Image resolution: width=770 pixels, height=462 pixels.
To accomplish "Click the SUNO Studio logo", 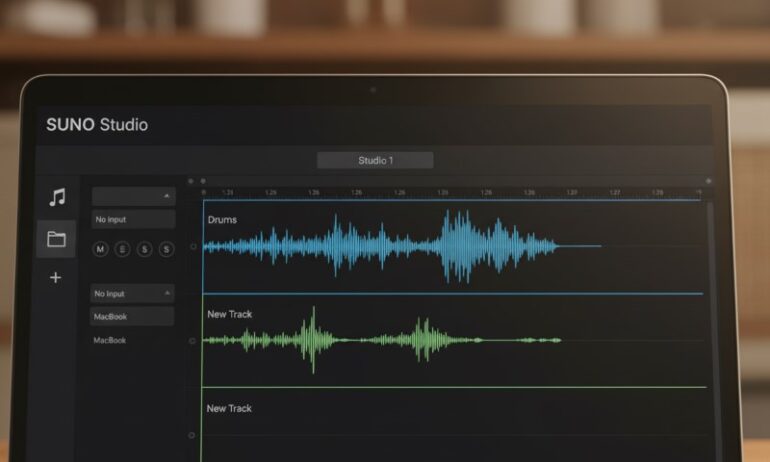I will [97, 125].
